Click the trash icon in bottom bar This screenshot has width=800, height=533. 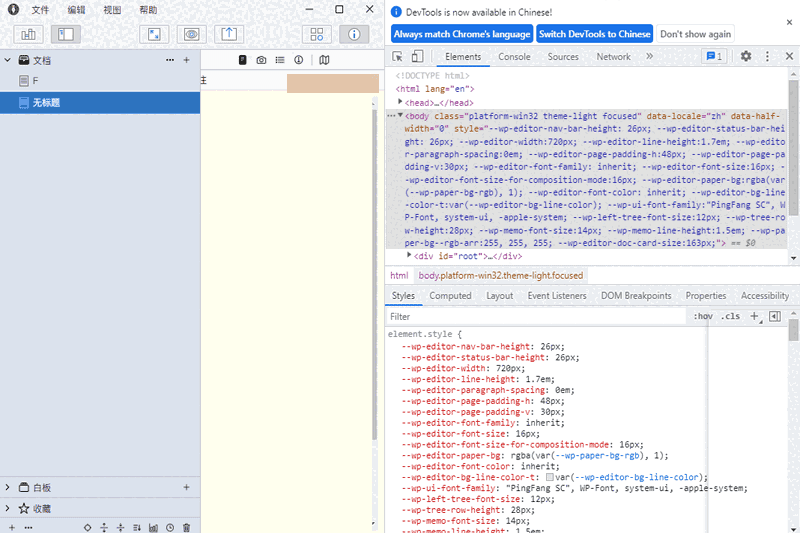186,527
